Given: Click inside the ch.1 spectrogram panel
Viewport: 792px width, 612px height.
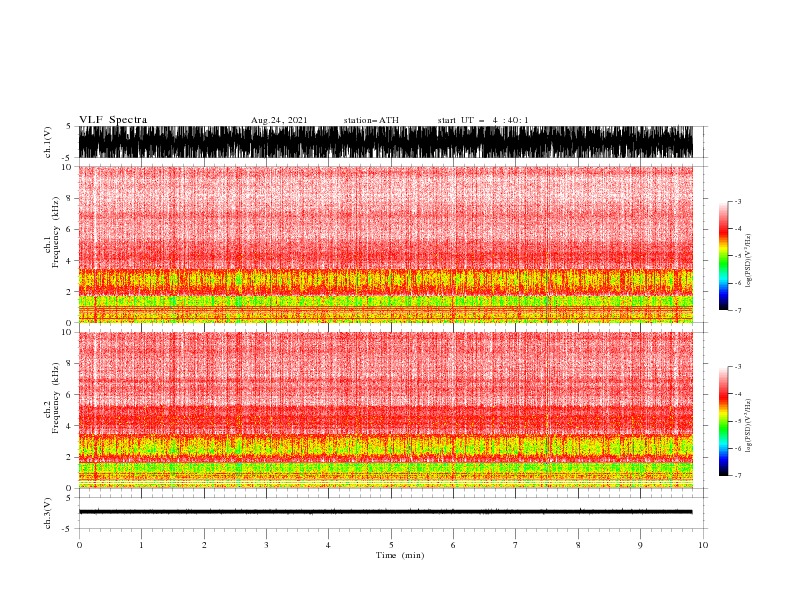Looking at the screenshot, I should click(386, 244).
